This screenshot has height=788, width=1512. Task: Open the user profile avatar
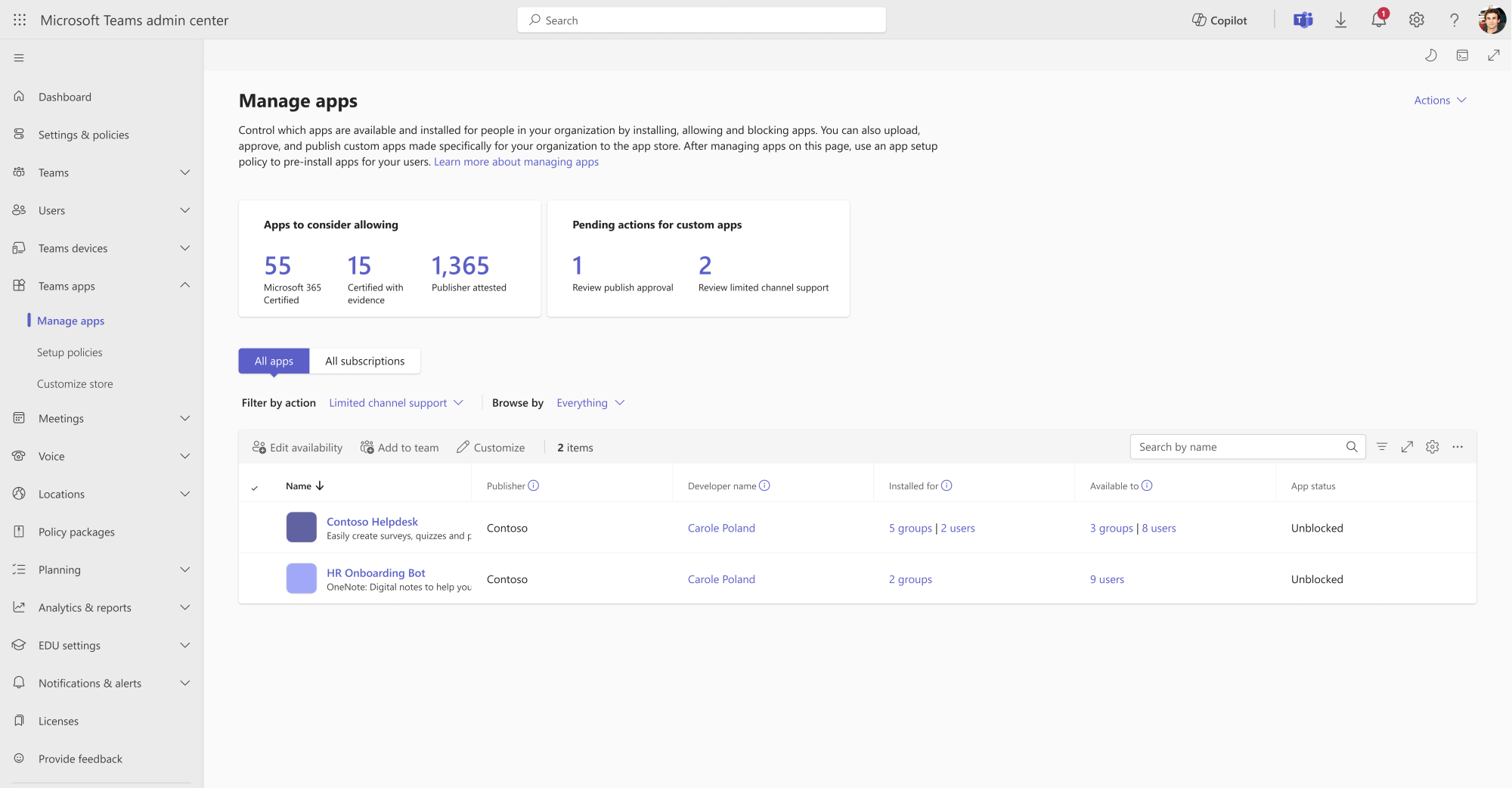point(1492,20)
